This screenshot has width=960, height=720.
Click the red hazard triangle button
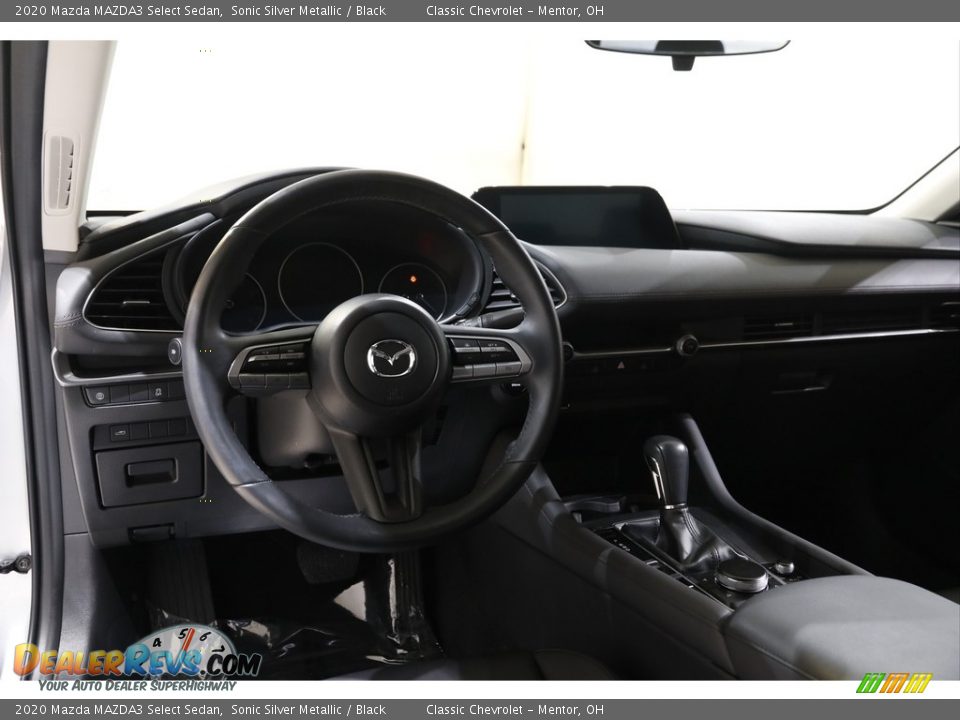[621, 365]
